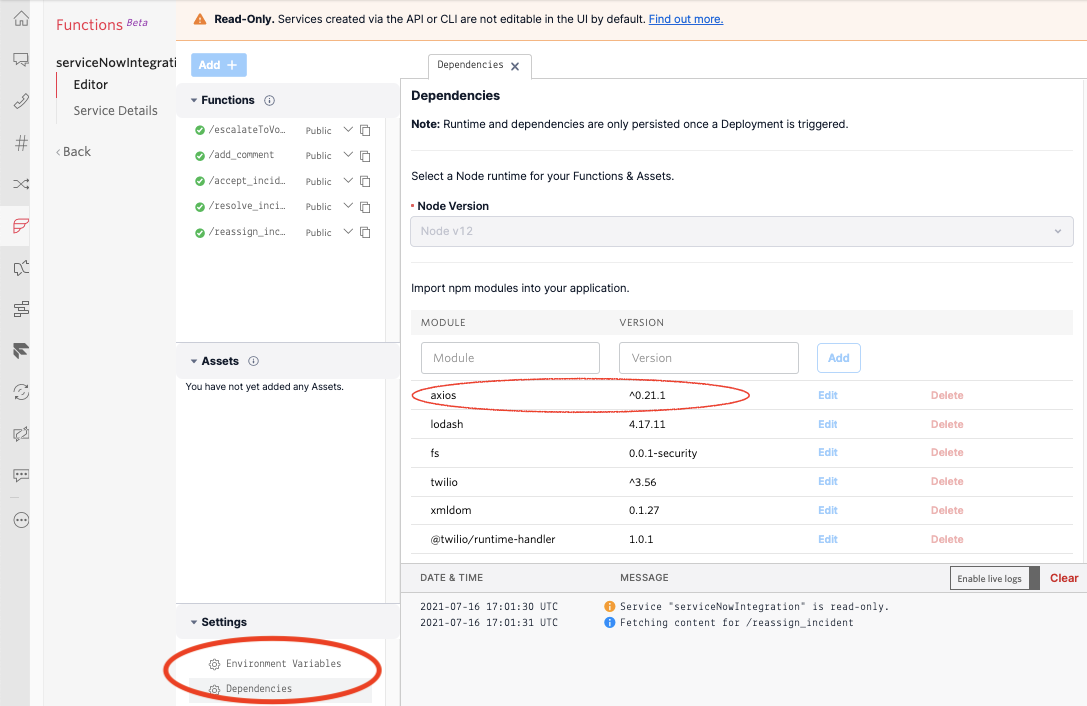This screenshot has width=1087, height=706.
Task: Edit the lodash dependency
Action: click(828, 424)
